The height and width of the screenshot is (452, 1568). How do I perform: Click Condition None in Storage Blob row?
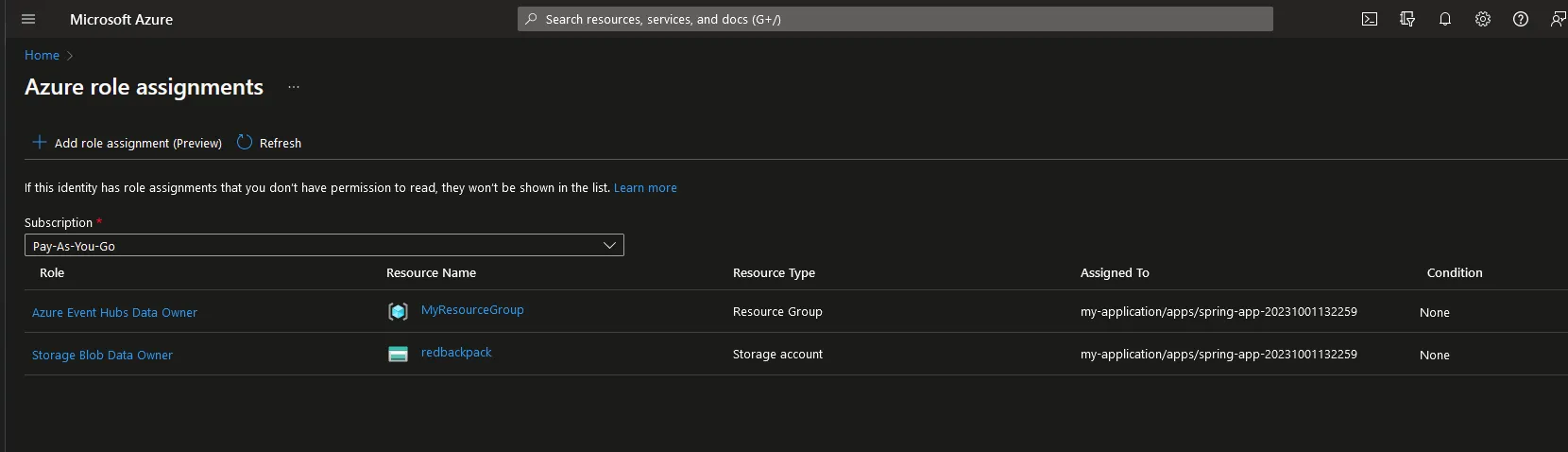(1434, 355)
